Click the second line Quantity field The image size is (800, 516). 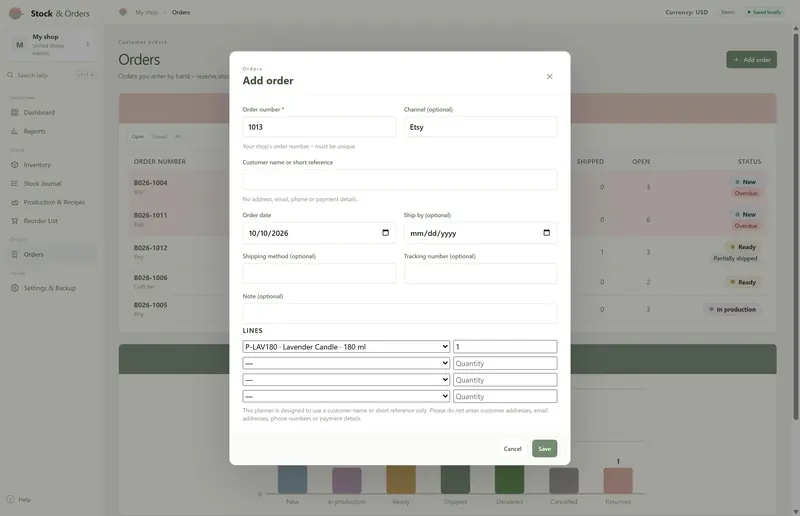pos(505,363)
